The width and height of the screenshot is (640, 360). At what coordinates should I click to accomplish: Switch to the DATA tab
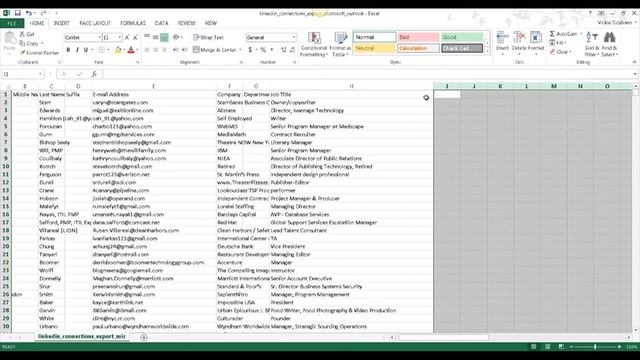pos(162,23)
